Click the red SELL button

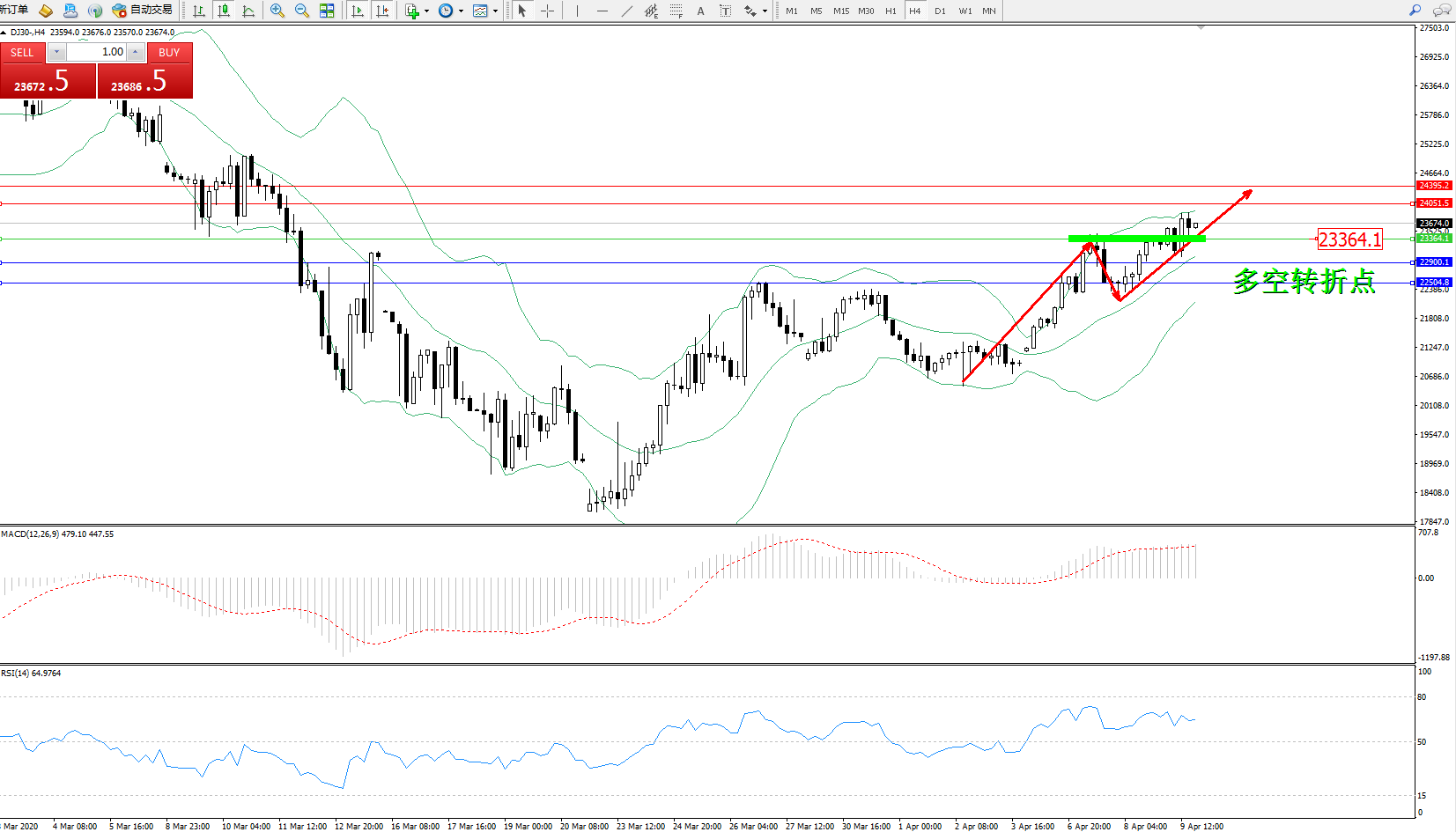pos(22,53)
